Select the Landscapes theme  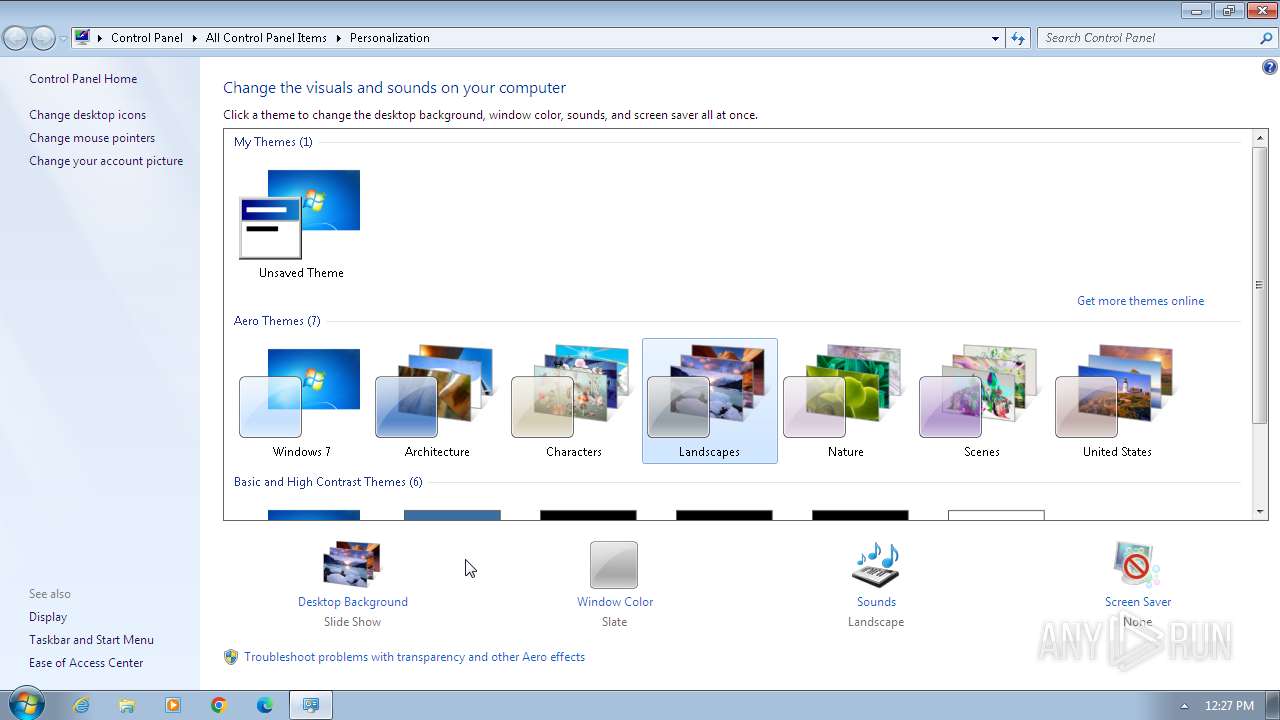click(x=709, y=400)
